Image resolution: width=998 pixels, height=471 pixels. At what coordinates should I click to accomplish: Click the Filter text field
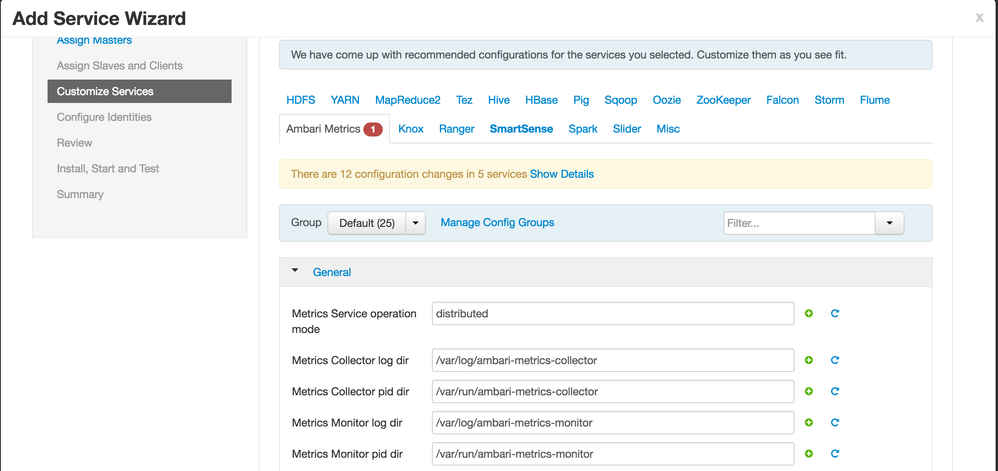click(x=799, y=223)
